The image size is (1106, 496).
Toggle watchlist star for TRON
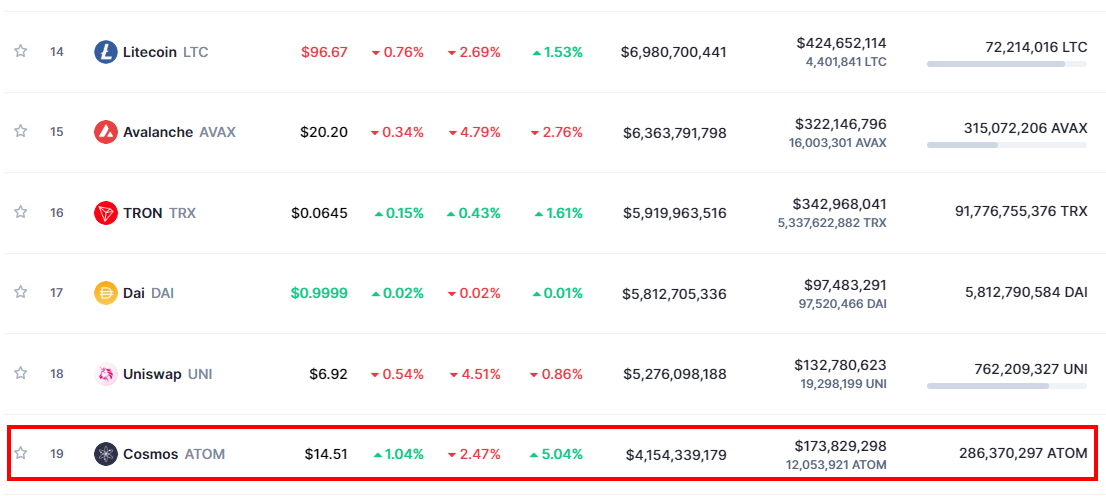(x=20, y=212)
